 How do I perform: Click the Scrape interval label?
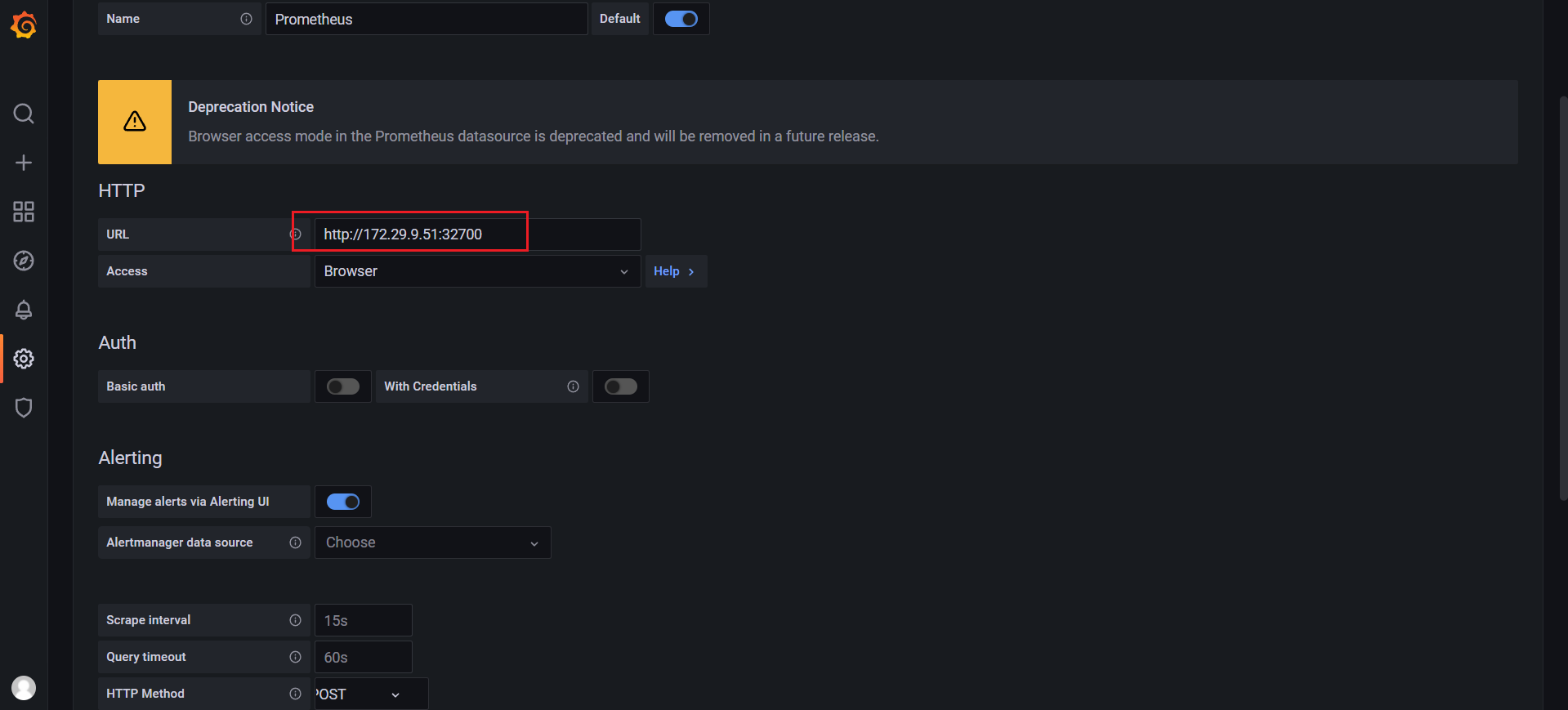149,620
